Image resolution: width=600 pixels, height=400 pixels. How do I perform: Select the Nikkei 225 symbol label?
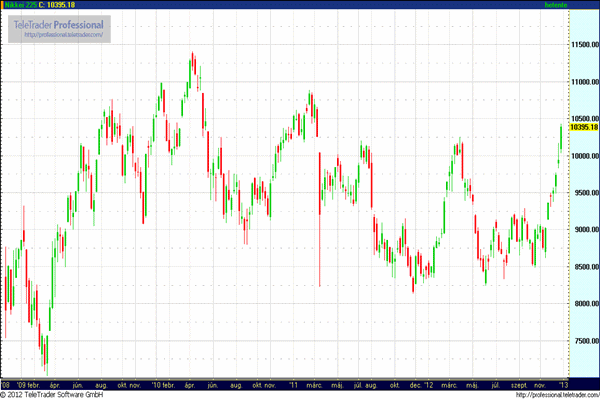point(18,5)
